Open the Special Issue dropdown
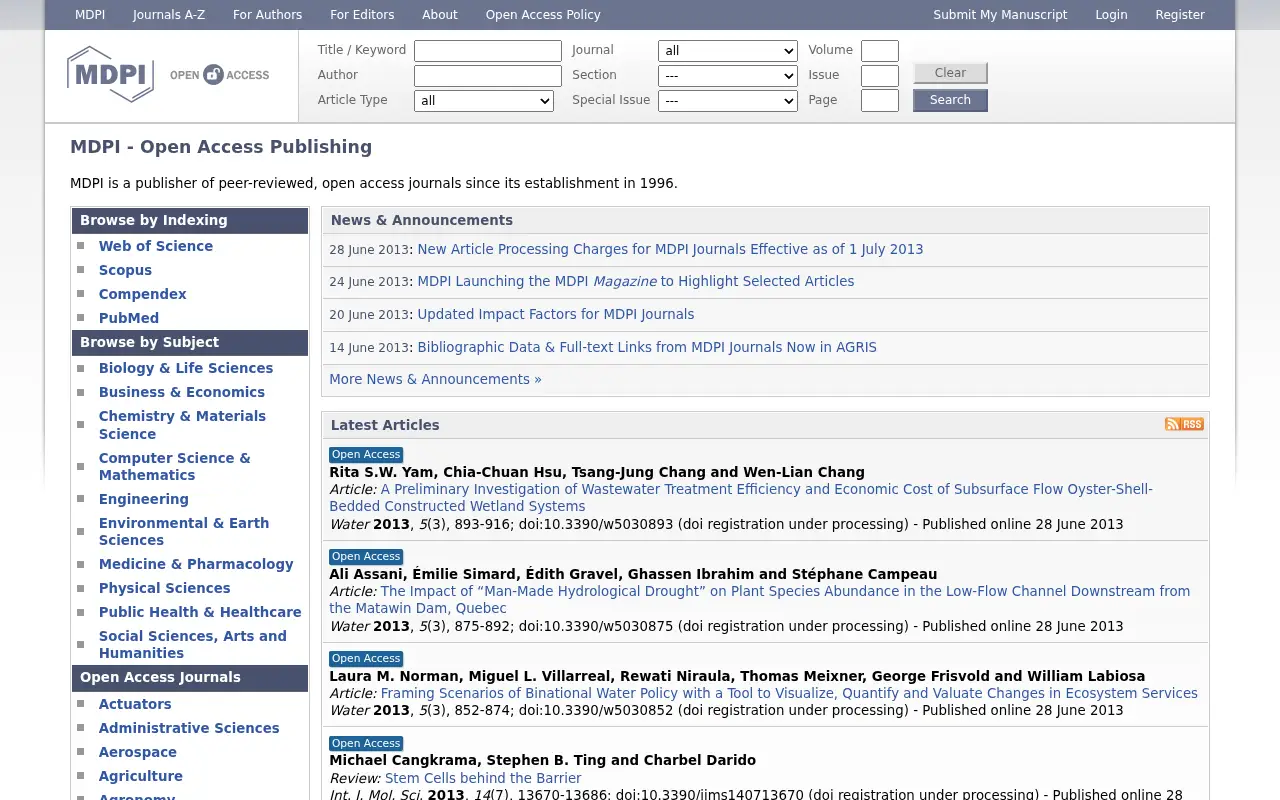 [728, 101]
